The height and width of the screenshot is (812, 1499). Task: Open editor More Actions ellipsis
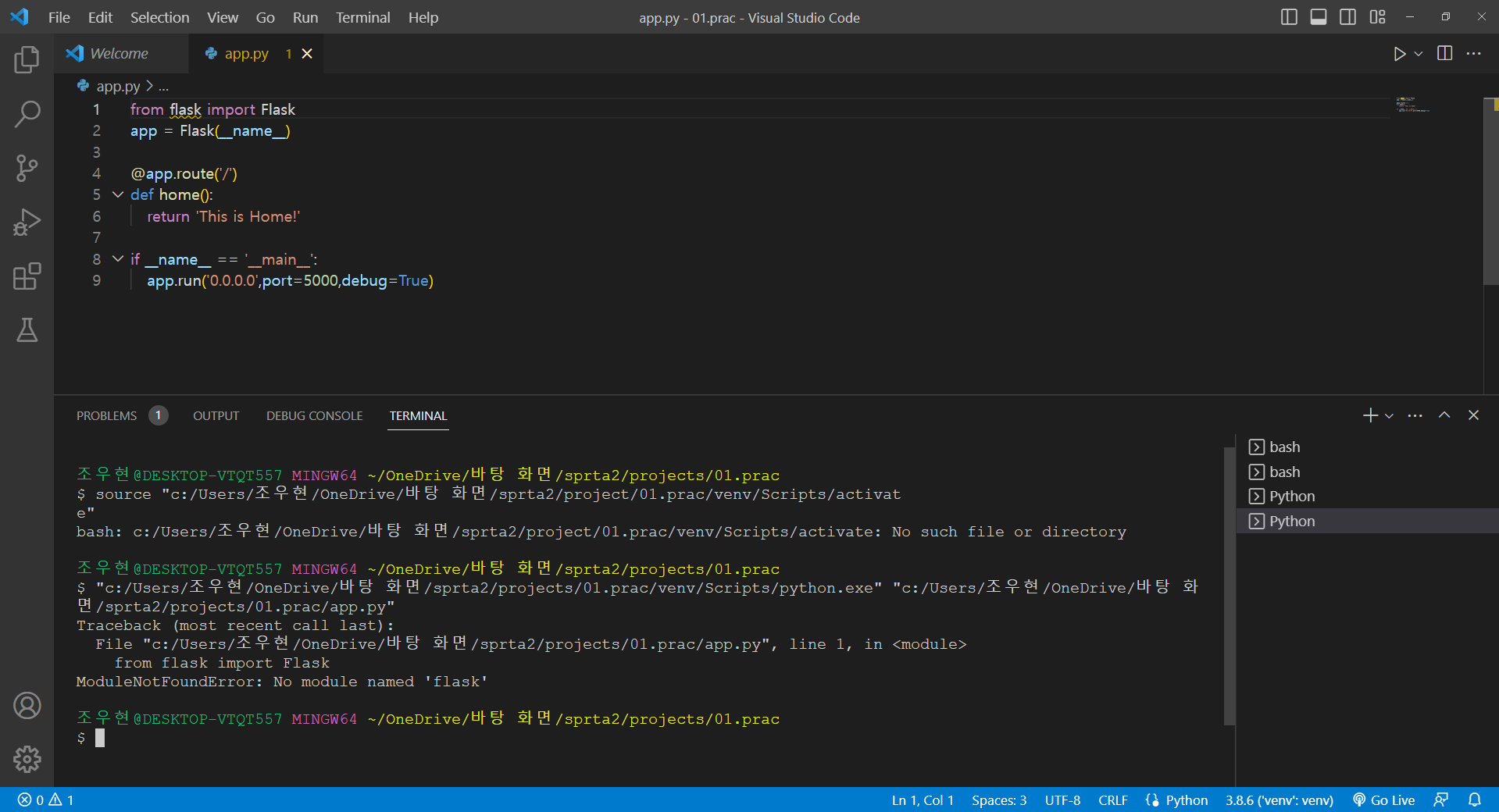point(1474,54)
